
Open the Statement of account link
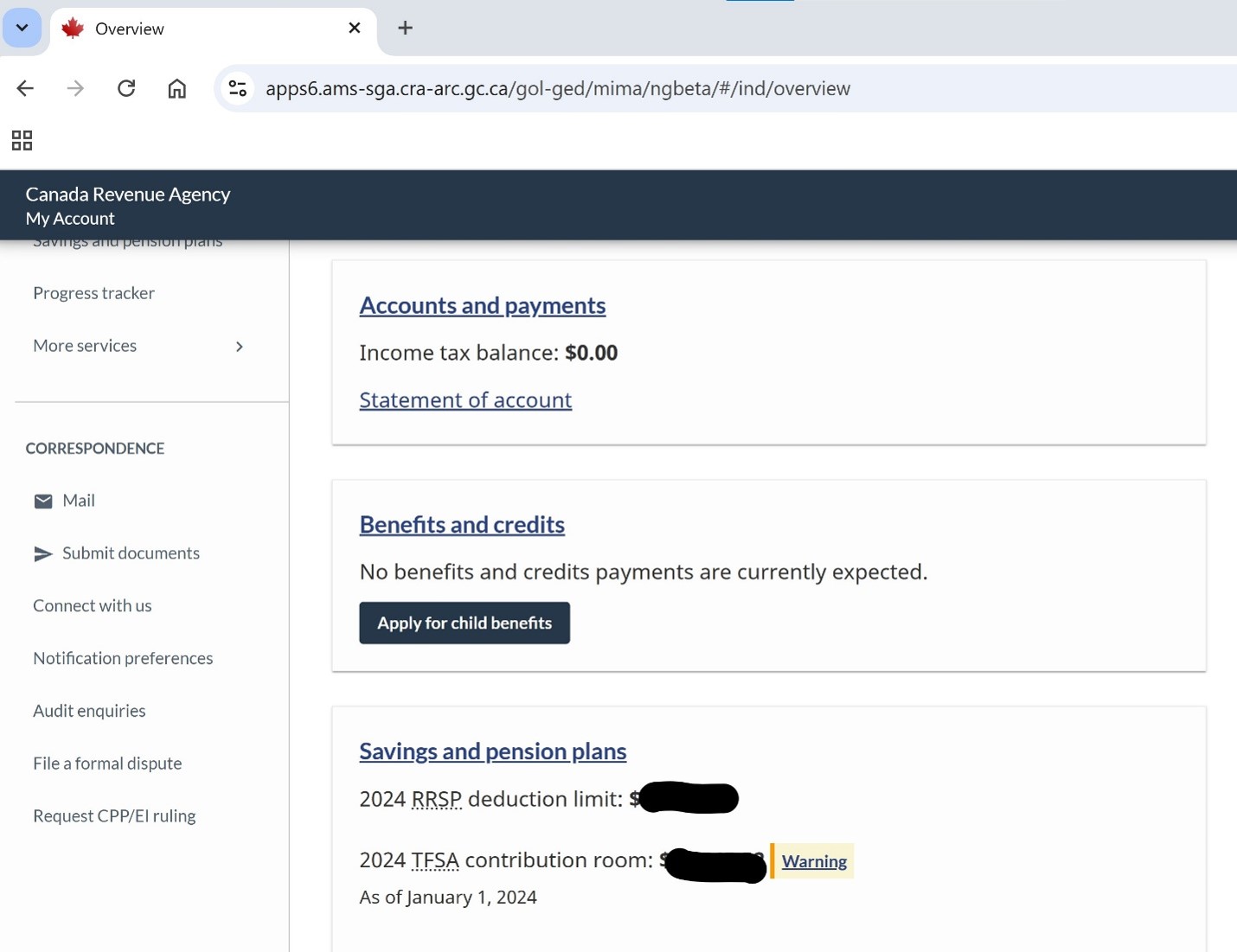pyautogui.click(x=465, y=400)
